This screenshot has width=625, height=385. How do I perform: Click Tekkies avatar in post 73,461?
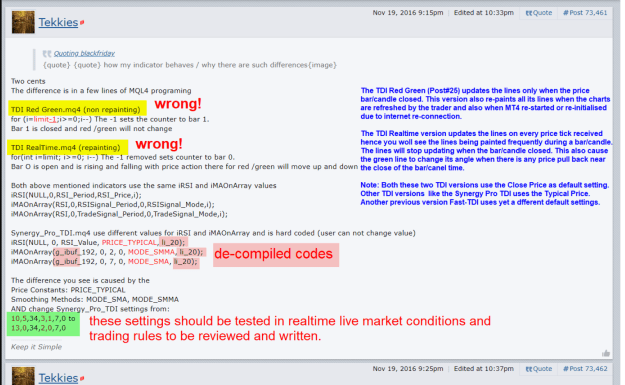tap(23, 22)
